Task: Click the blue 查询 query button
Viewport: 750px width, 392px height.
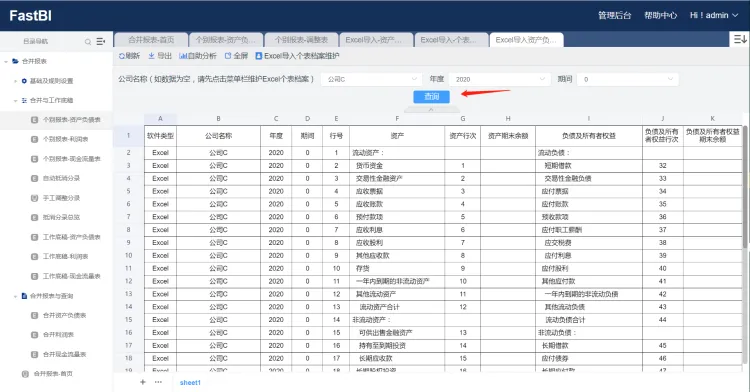Action: [431, 97]
